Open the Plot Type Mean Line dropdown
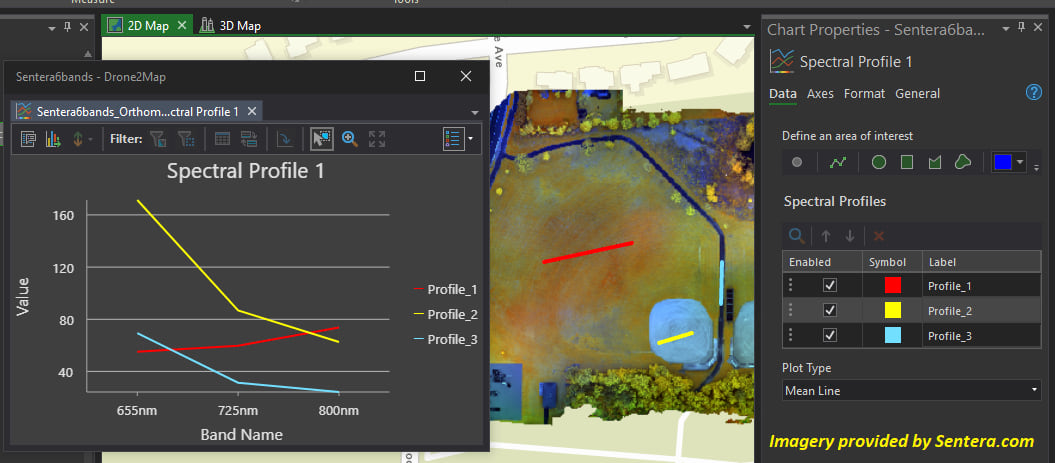This screenshot has height=463, width=1055. tap(912, 390)
